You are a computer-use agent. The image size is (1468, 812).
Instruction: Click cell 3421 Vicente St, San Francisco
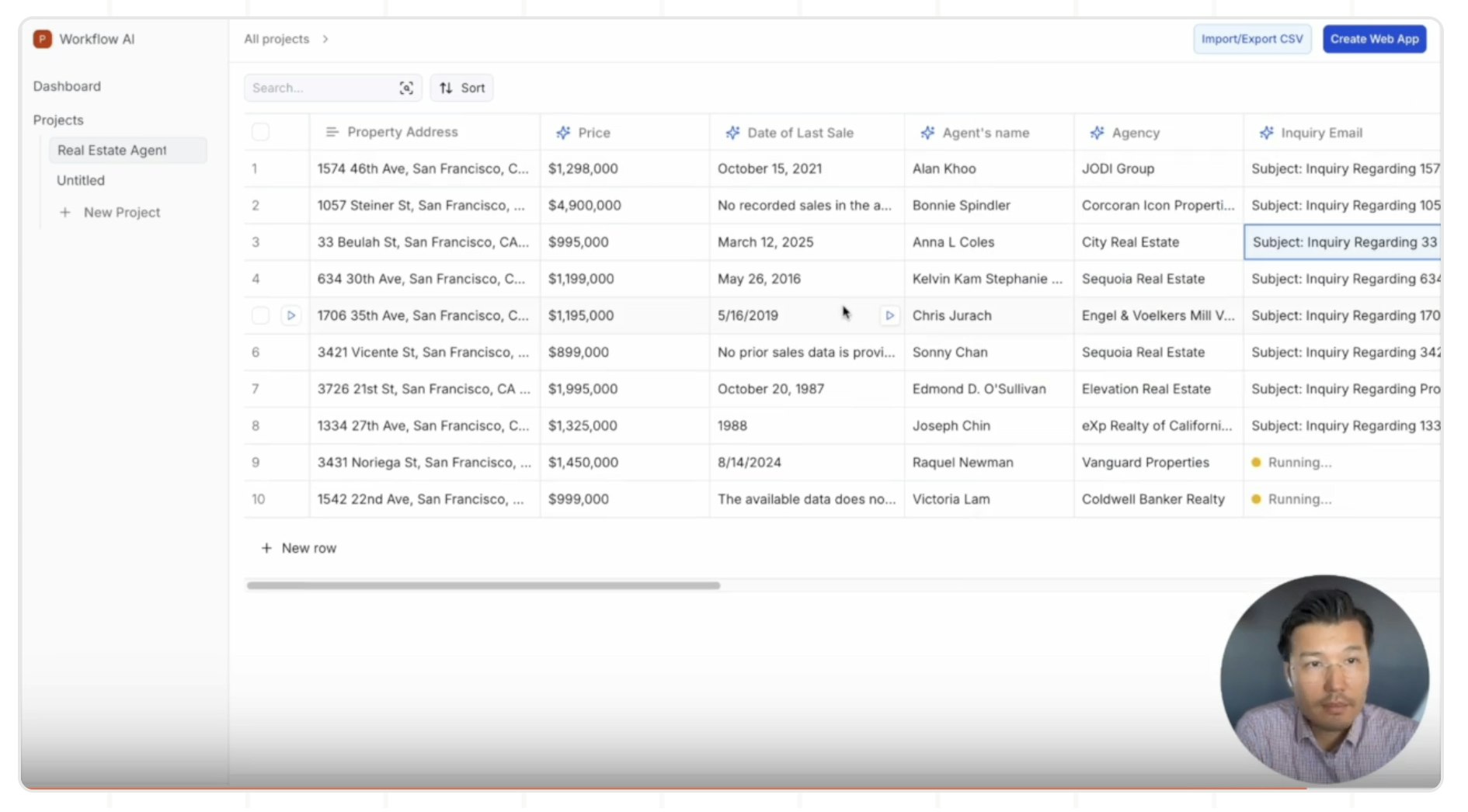click(x=425, y=352)
